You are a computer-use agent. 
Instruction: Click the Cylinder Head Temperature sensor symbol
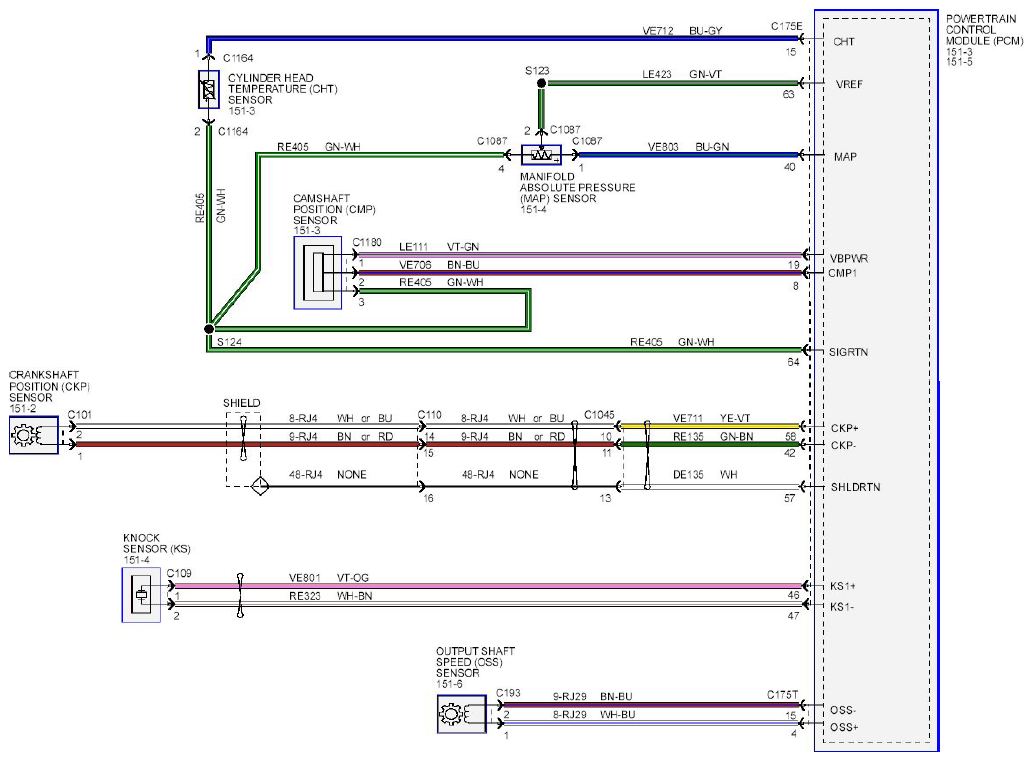point(209,89)
